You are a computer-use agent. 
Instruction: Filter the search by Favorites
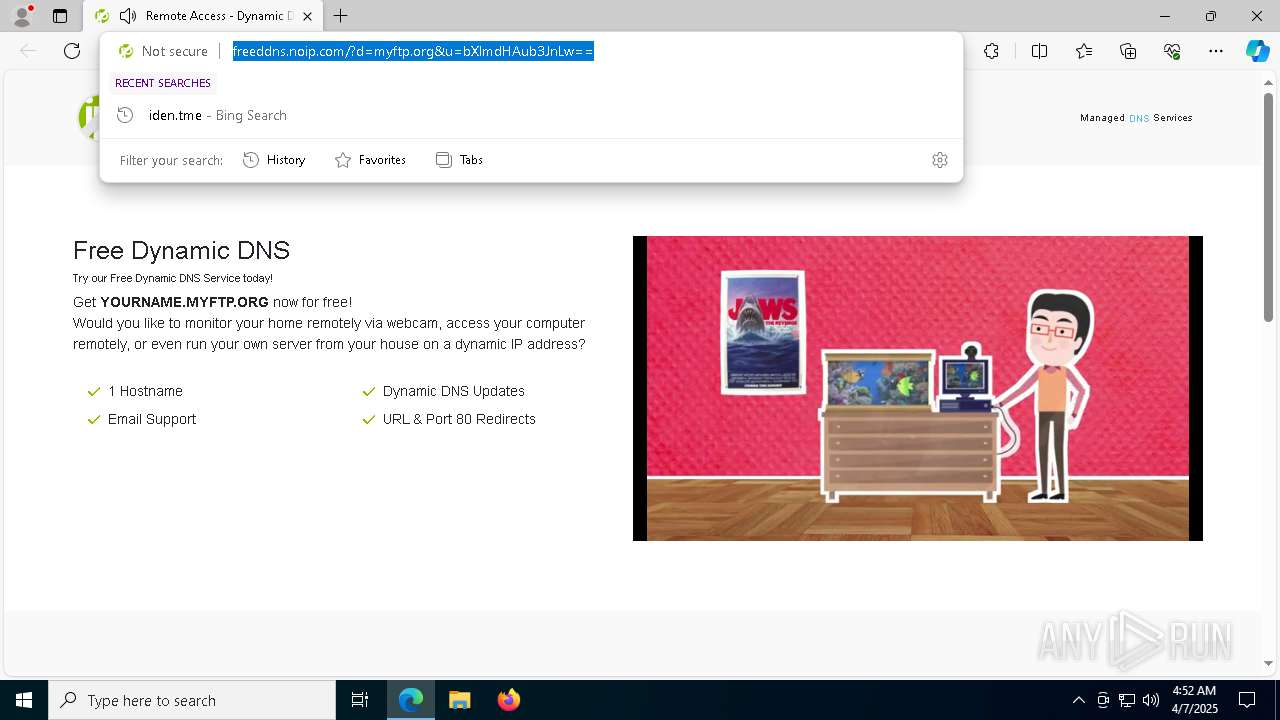click(370, 160)
